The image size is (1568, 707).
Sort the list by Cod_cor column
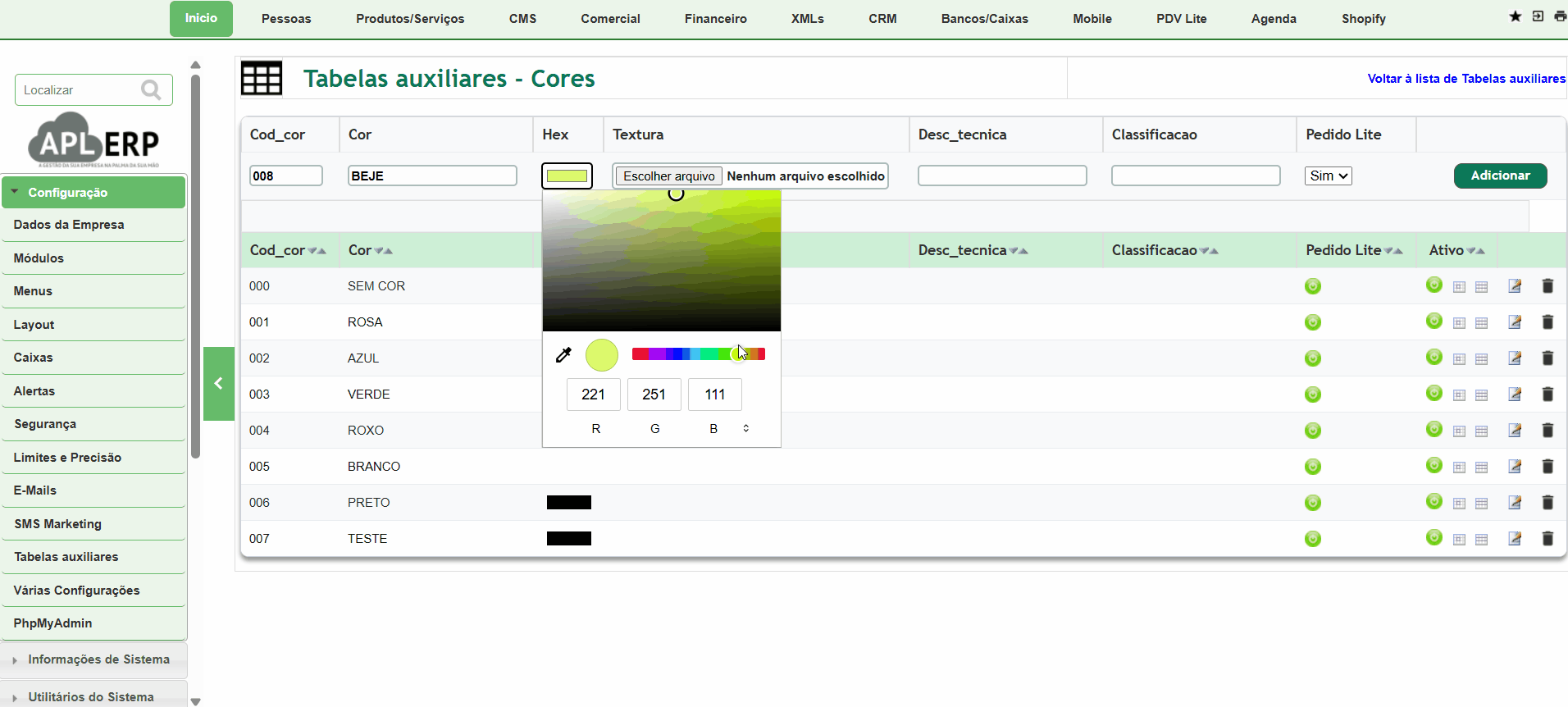288,250
